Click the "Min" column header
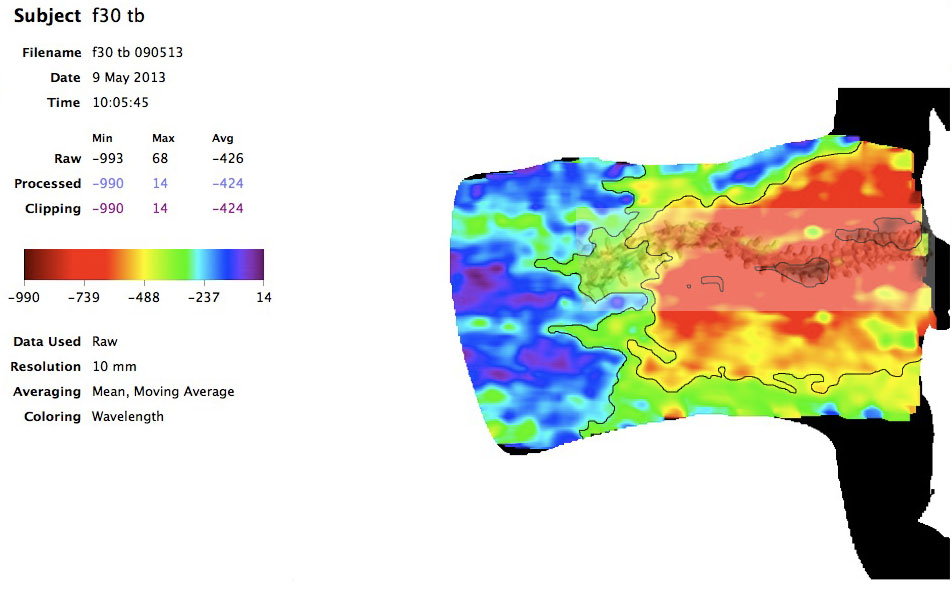The image size is (952, 593). pyautogui.click(x=102, y=138)
